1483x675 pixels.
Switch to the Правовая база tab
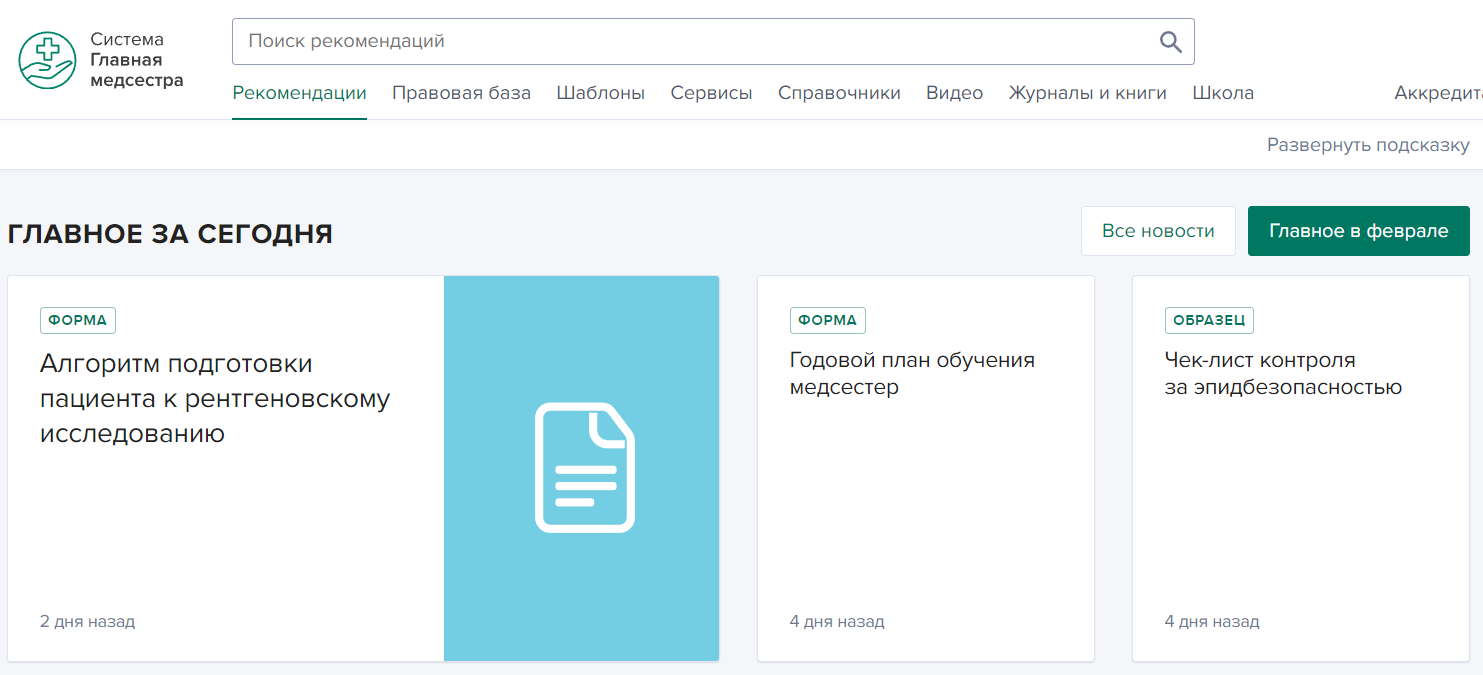461,93
